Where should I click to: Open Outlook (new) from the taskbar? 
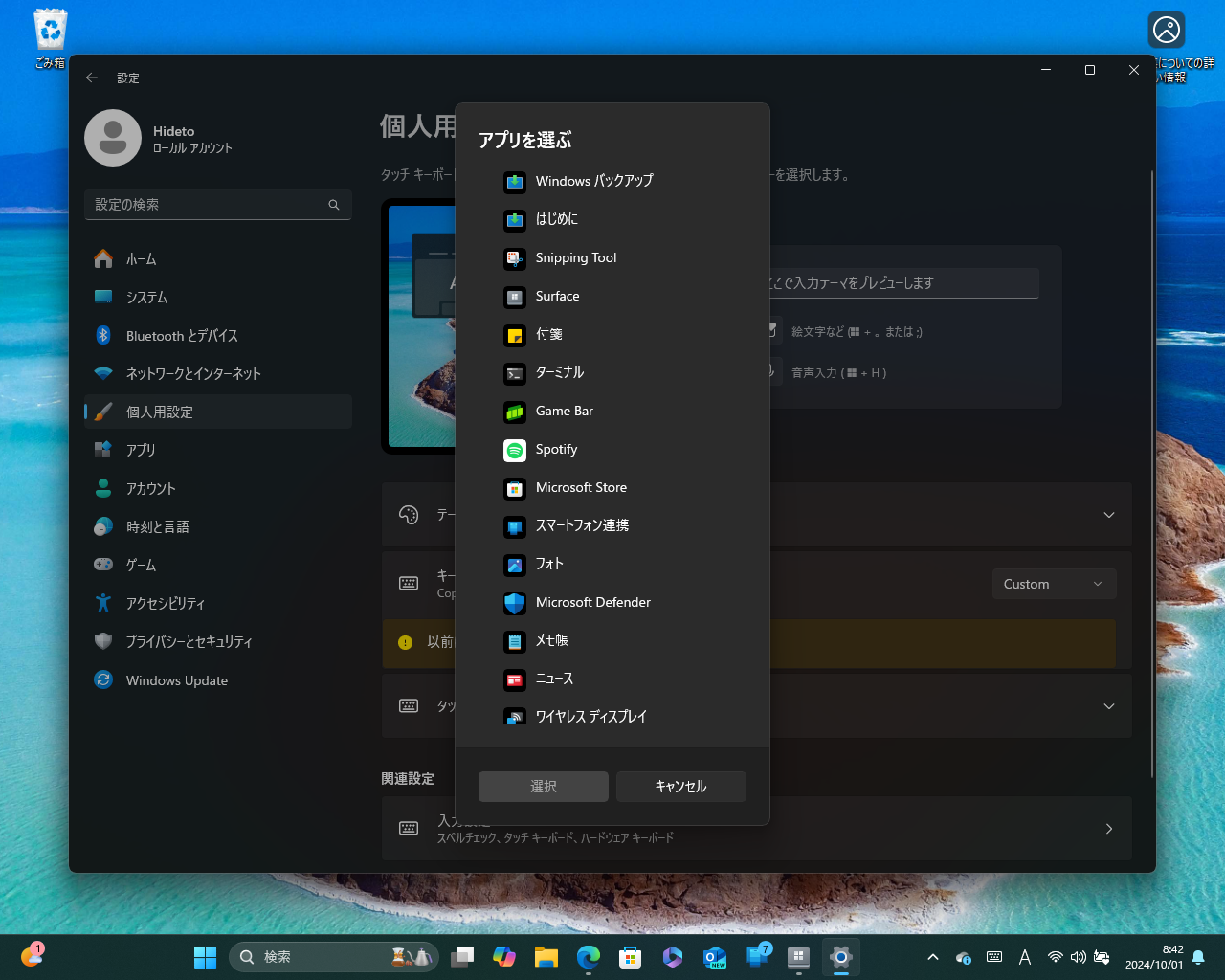[715, 957]
